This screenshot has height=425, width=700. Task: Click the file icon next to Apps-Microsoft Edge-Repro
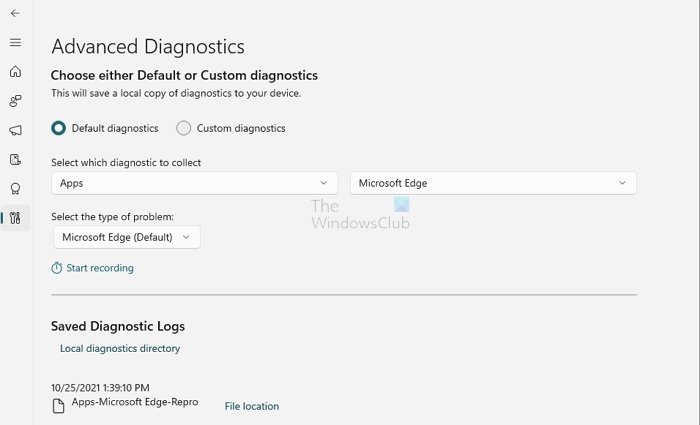(59, 405)
